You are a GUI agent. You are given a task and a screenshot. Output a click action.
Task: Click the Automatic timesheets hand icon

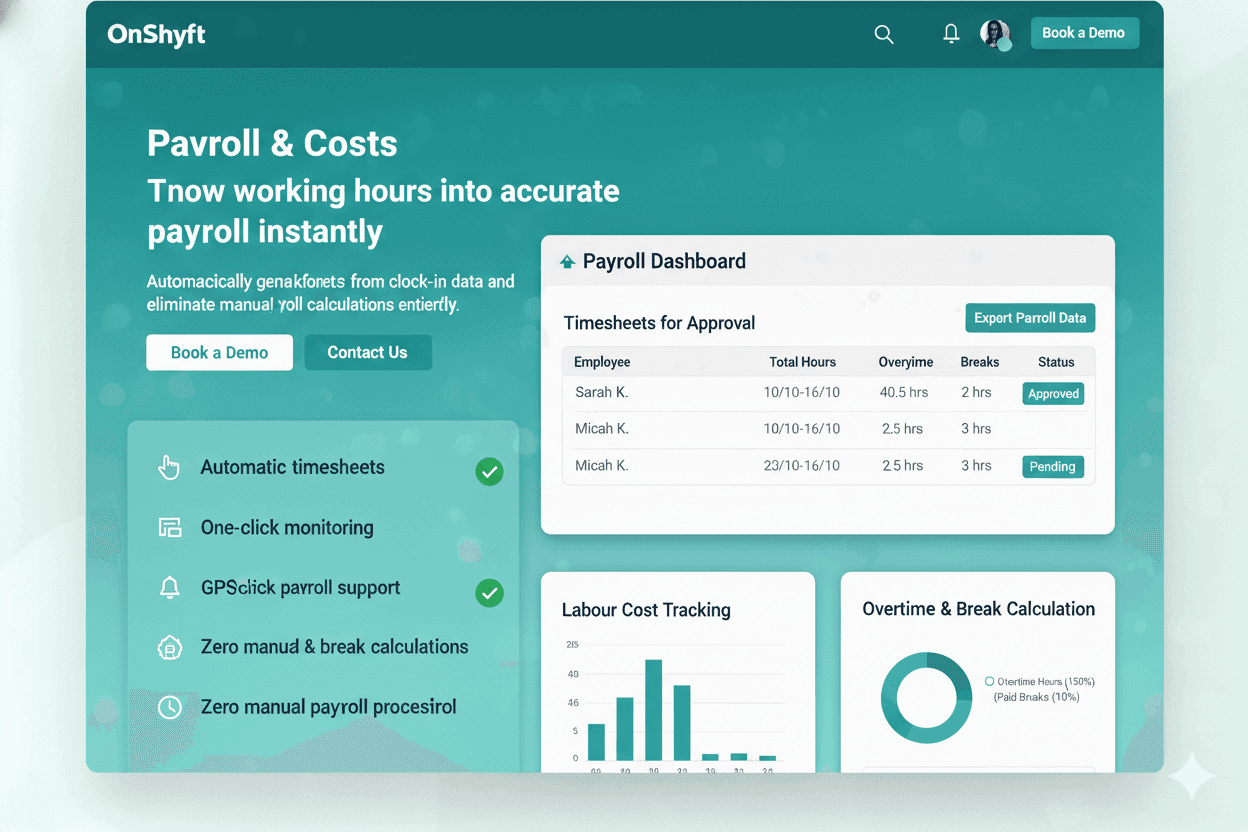[x=169, y=467]
